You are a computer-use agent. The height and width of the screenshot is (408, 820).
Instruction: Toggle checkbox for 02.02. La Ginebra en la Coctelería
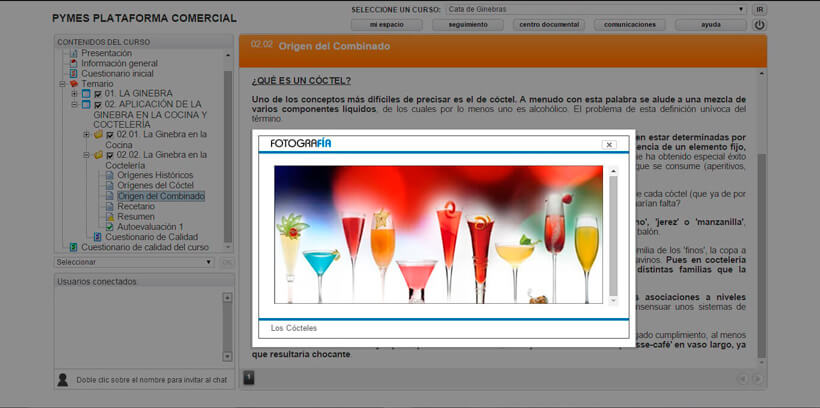pyautogui.click(x=110, y=155)
